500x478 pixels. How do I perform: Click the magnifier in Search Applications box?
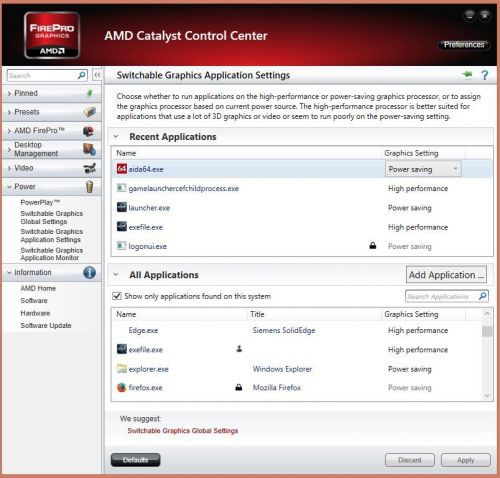482,296
